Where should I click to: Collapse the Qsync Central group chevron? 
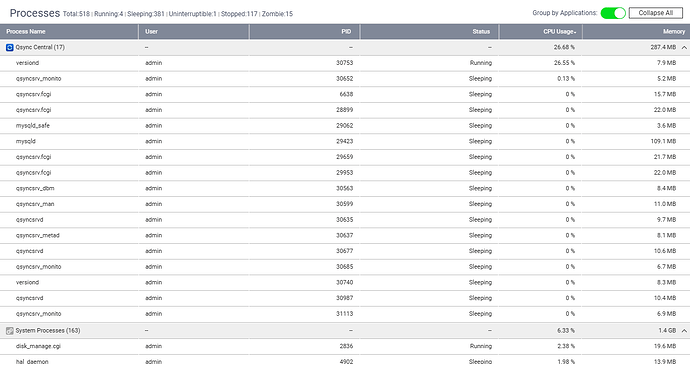tap(684, 48)
